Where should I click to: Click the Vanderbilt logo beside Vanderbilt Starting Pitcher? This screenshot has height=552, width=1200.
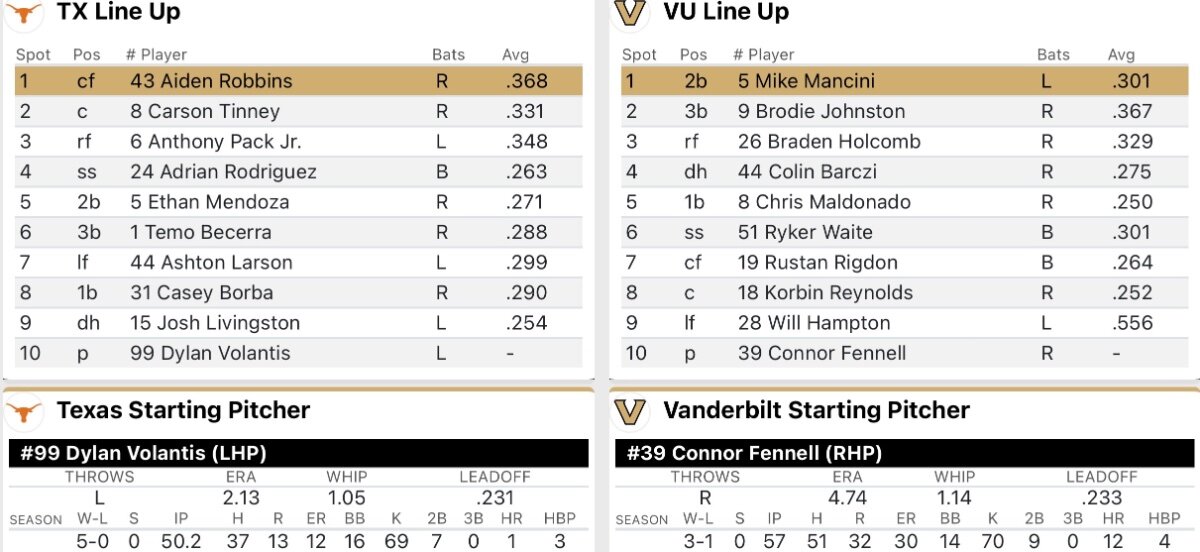[630, 411]
